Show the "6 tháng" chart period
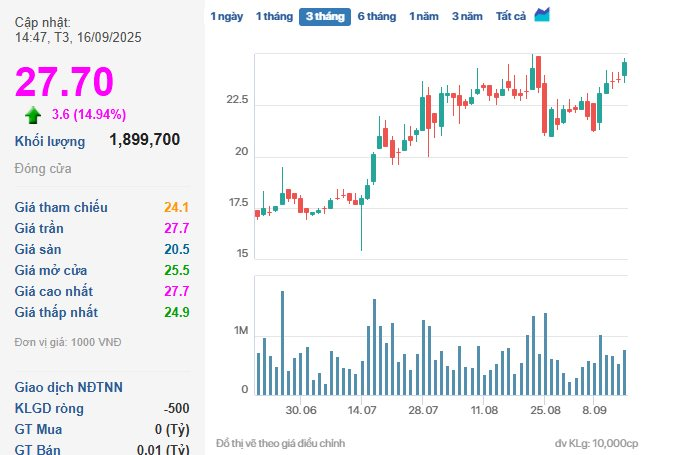Image resolution: width=673 pixels, height=455 pixels. 377,17
